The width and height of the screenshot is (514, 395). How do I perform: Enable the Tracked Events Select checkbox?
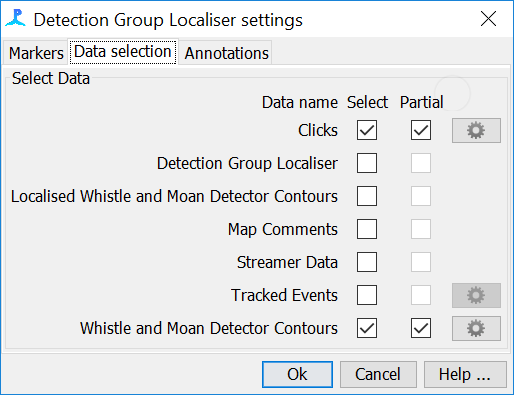[x=367, y=295]
